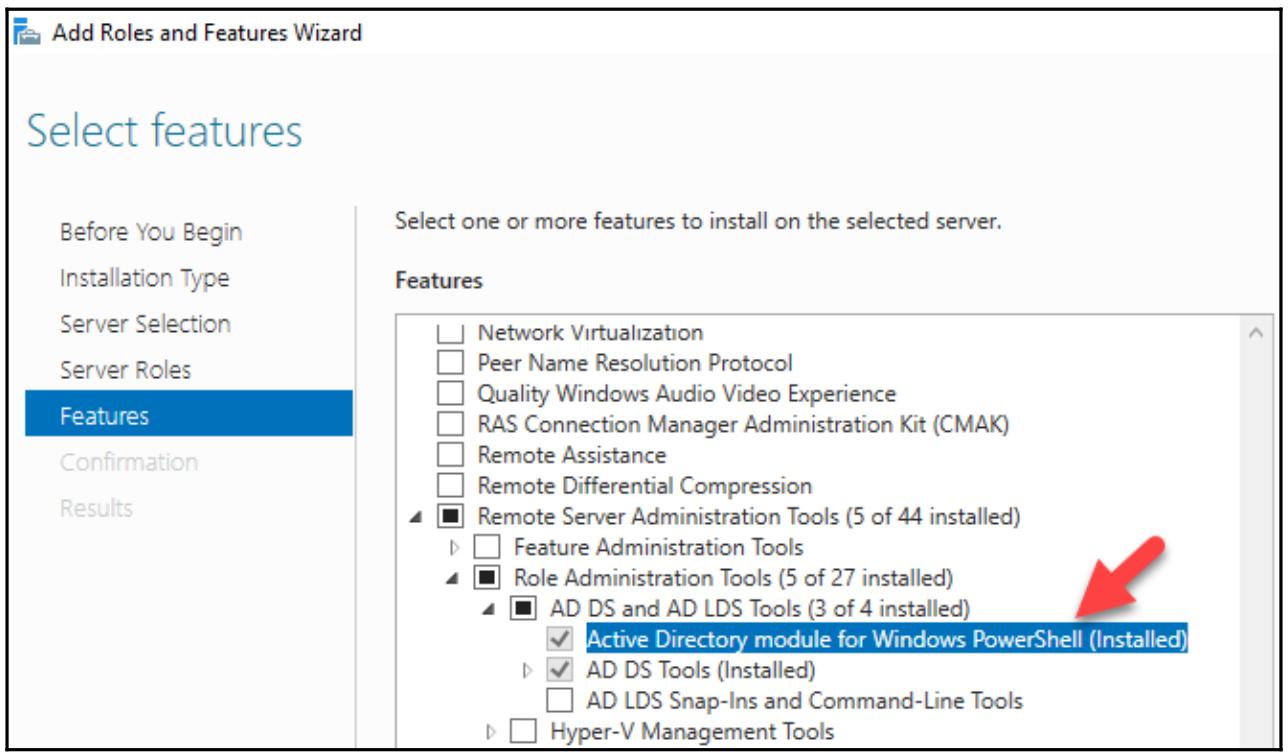
Task: Check AD LDS Snap-Ins and Command-Line Tools
Action: (560, 700)
